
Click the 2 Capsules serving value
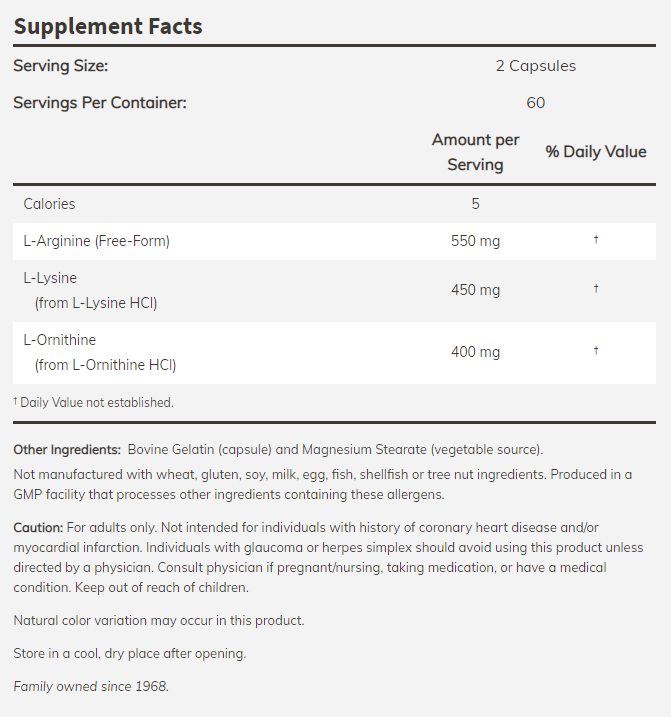pos(536,66)
